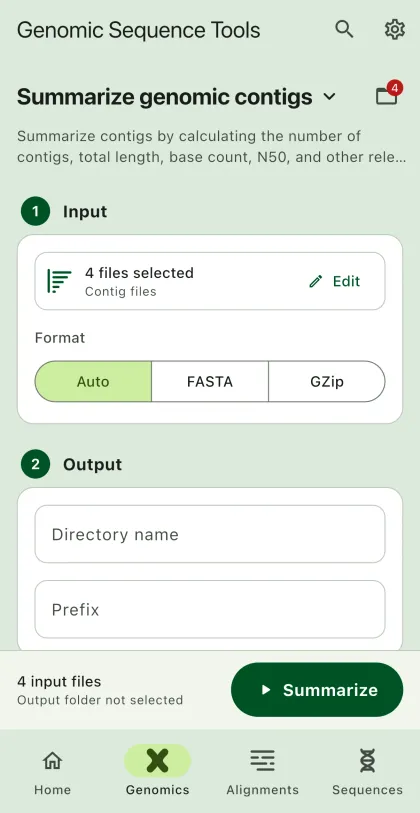Open the Sequences tab
Viewport: 420px width, 813px height.
[367, 771]
